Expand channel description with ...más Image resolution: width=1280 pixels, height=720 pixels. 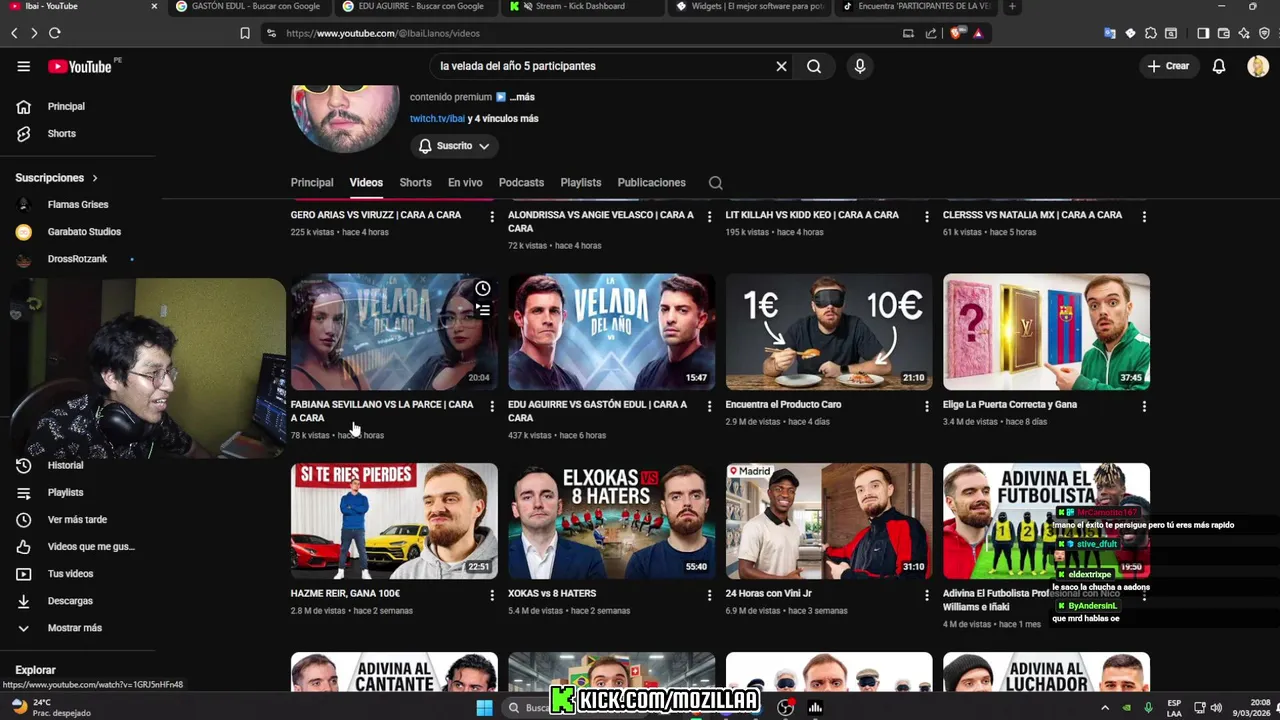522,97
